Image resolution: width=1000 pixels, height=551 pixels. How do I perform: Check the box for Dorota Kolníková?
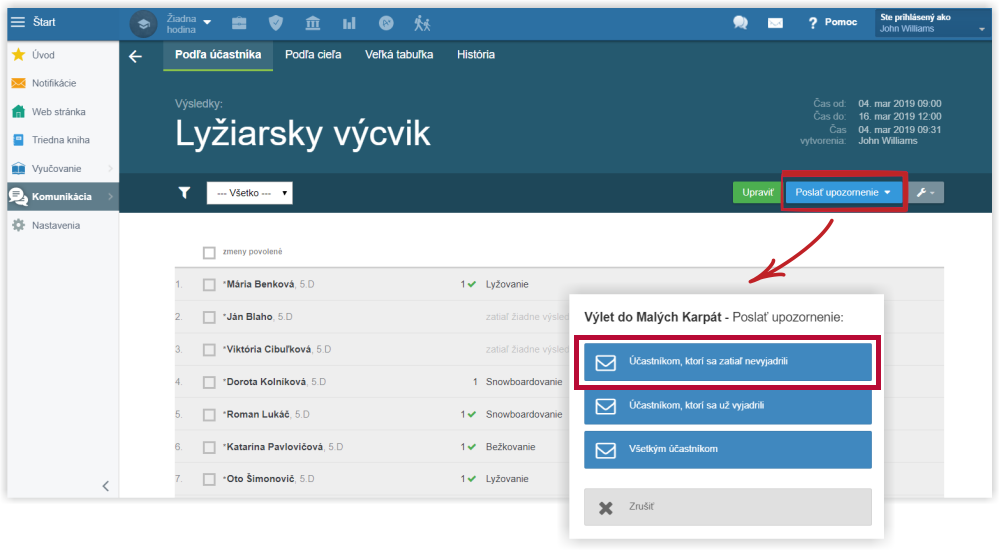[x=209, y=382]
